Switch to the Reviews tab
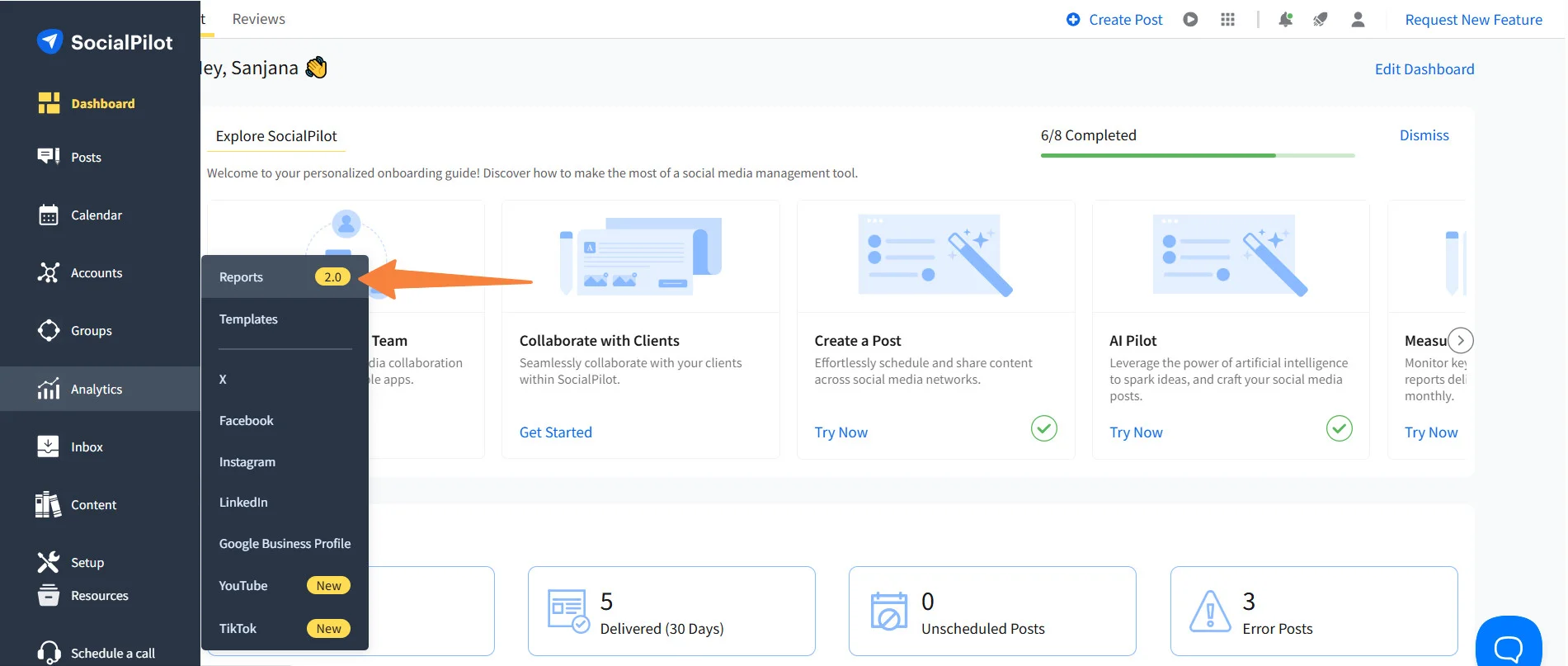This screenshot has height=666, width=1568. (x=259, y=19)
